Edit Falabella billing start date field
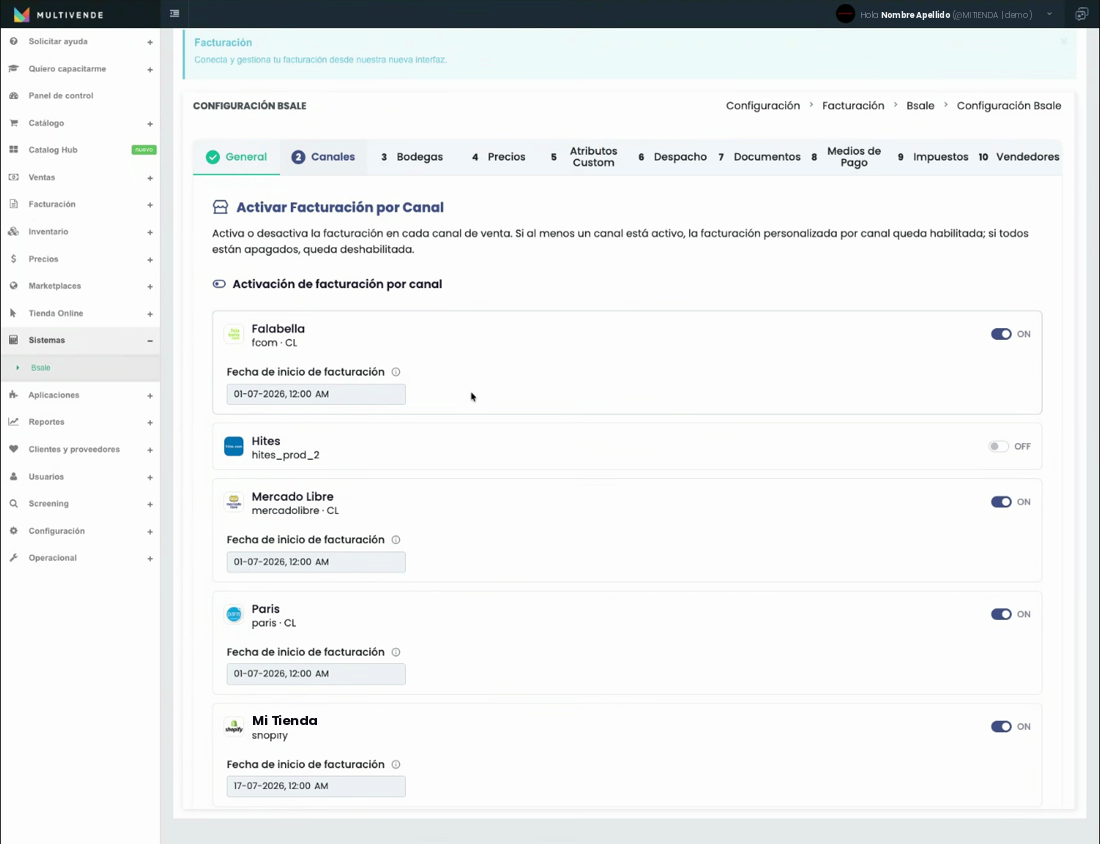 coord(316,394)
